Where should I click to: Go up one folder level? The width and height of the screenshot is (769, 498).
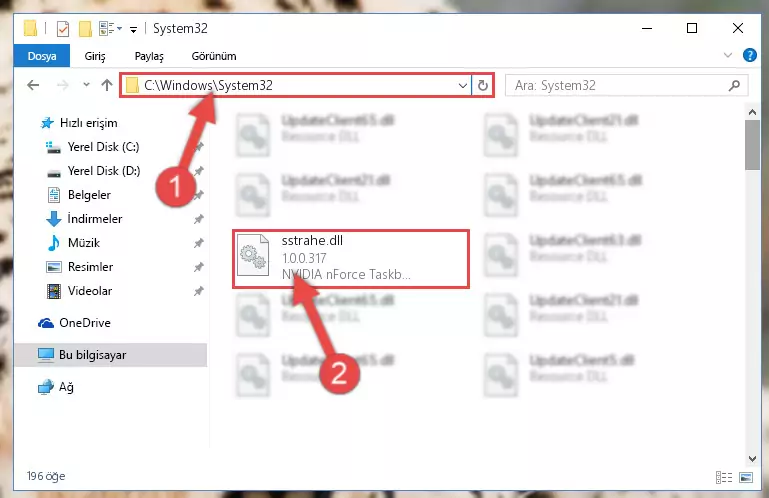pyautogui.click(x=106, y=85)
